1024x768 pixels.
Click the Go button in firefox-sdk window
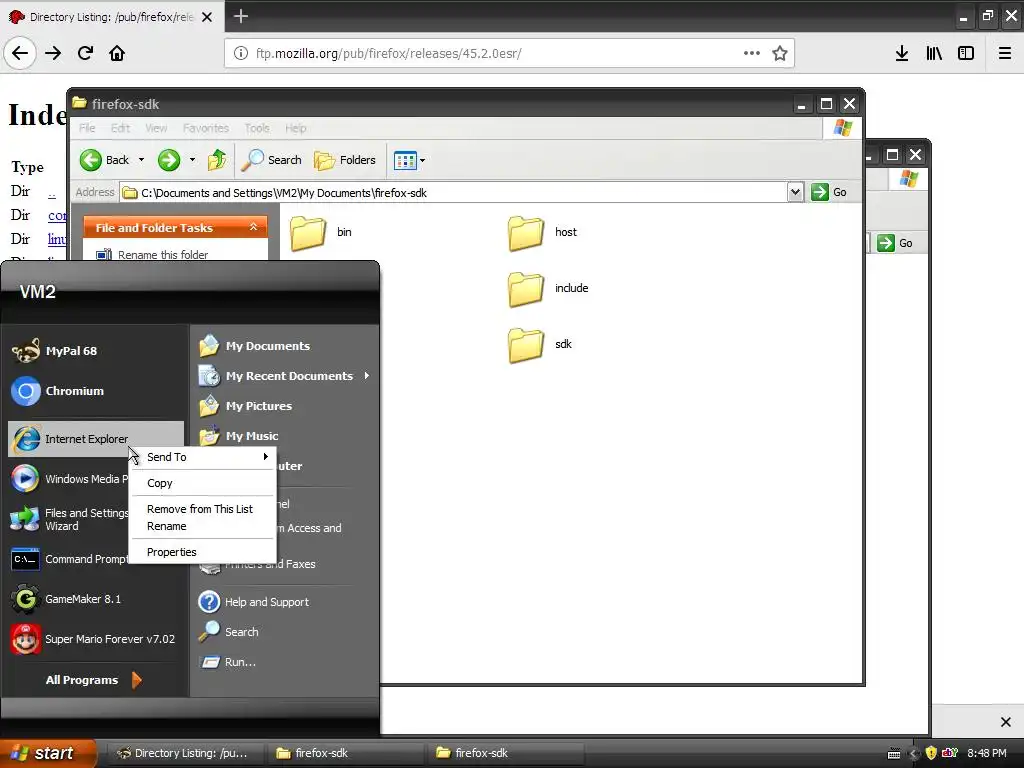pyautogui.click(x=829, y=192)
